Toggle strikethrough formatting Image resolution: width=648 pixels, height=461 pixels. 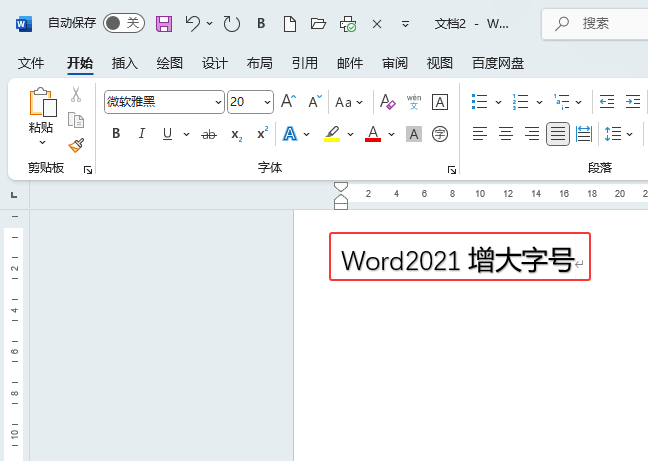point(209,134)
